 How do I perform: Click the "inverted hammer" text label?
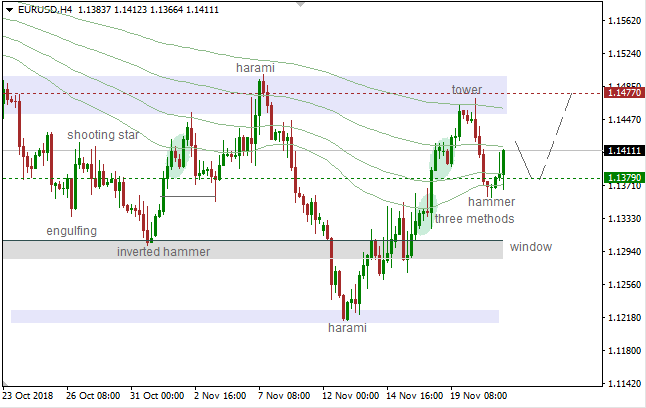point(163,252)
